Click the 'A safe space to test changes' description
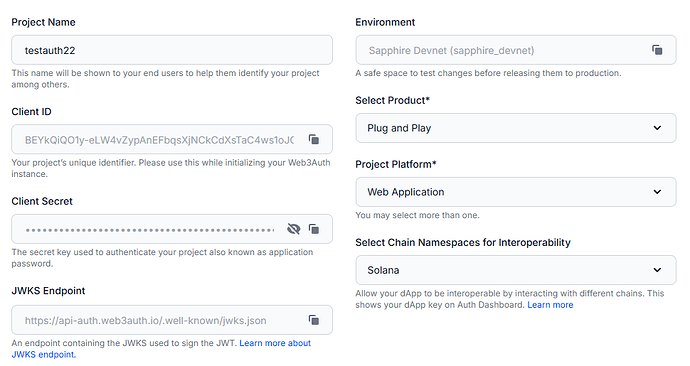690x366 pixels. [488, 73]
